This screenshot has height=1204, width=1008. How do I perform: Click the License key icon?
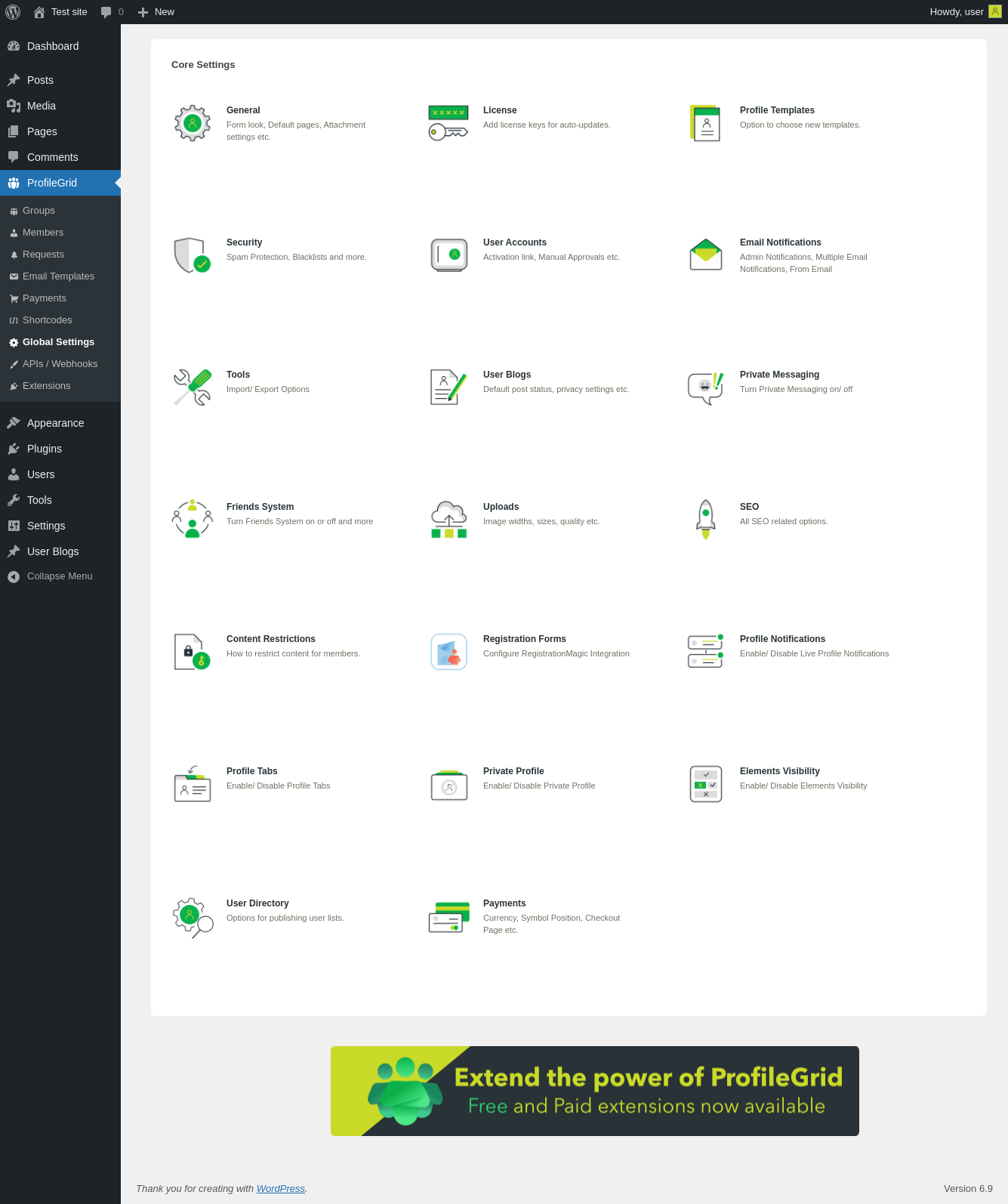coord(449,123)
